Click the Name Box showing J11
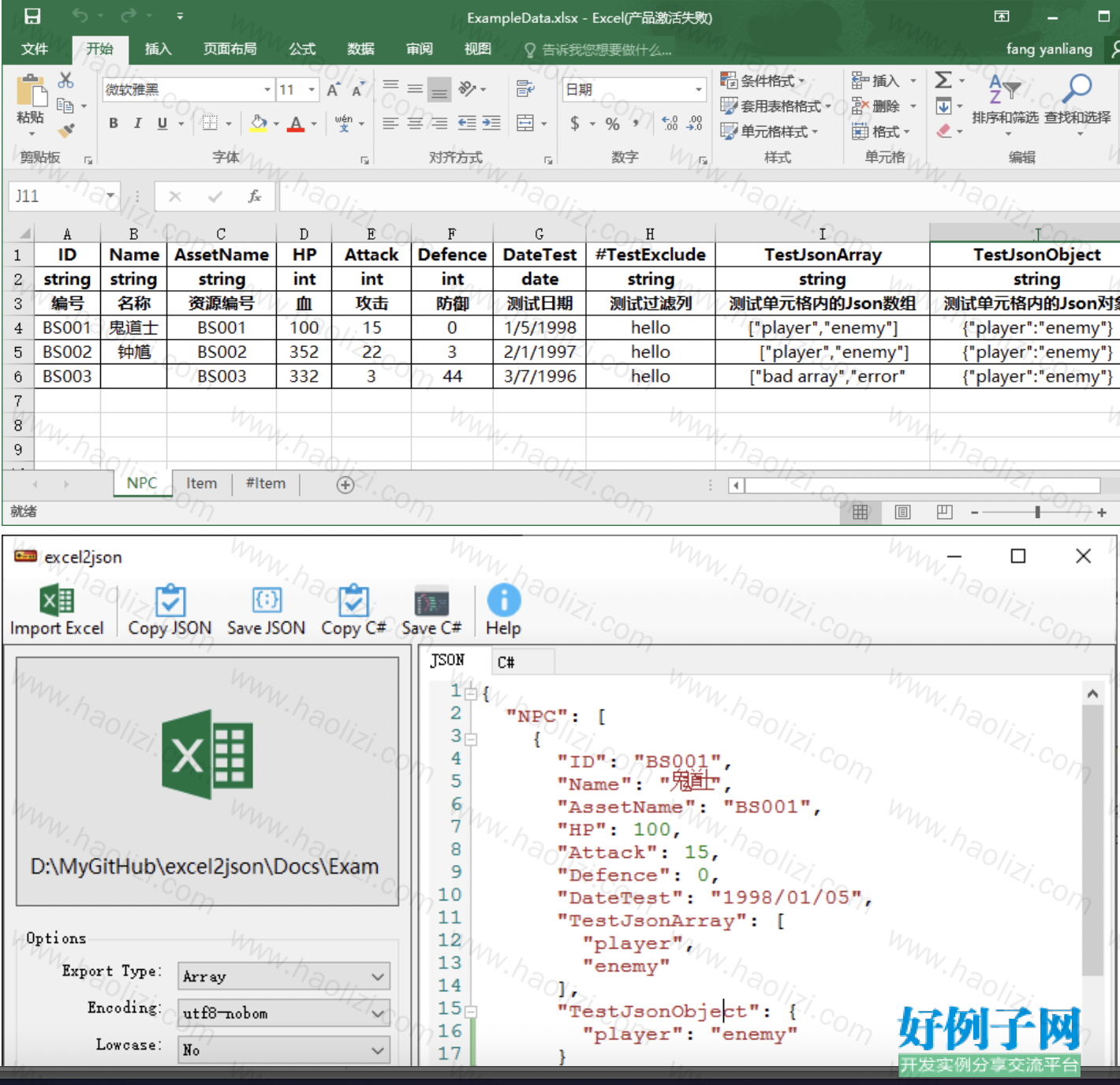Image resolution: width=1120 pixels, height=1085 pixels. point(65,196)
